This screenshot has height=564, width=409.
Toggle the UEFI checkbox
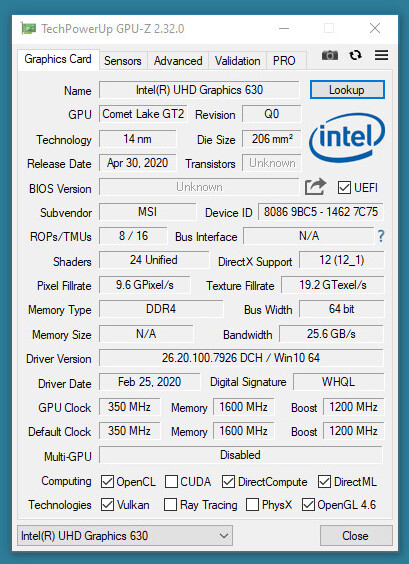pyautogui.click(x=344, y=187)
